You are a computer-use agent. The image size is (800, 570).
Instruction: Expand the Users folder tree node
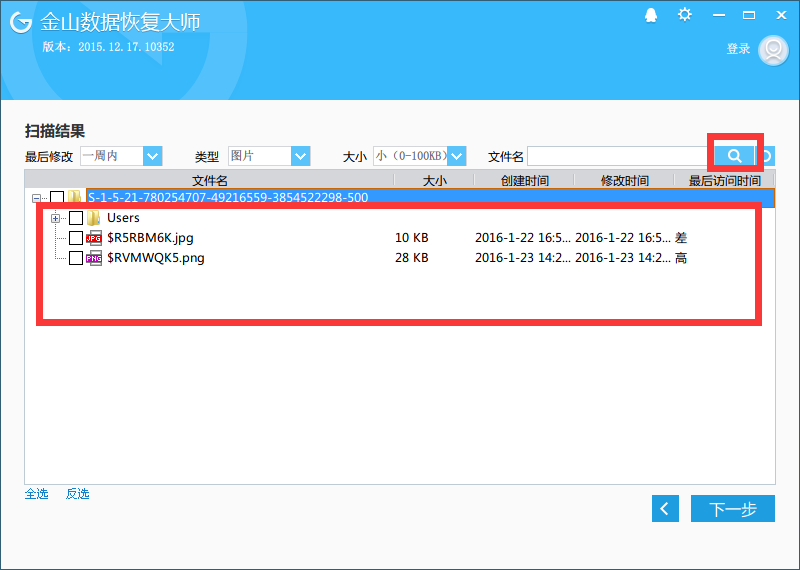tap(56, 218)
